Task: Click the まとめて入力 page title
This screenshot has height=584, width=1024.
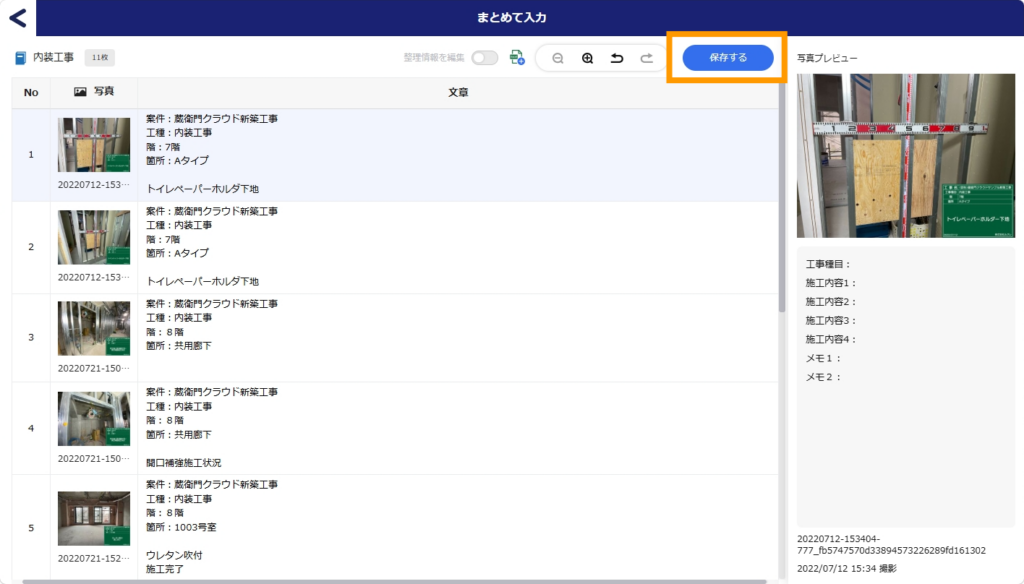Action: 511,18
